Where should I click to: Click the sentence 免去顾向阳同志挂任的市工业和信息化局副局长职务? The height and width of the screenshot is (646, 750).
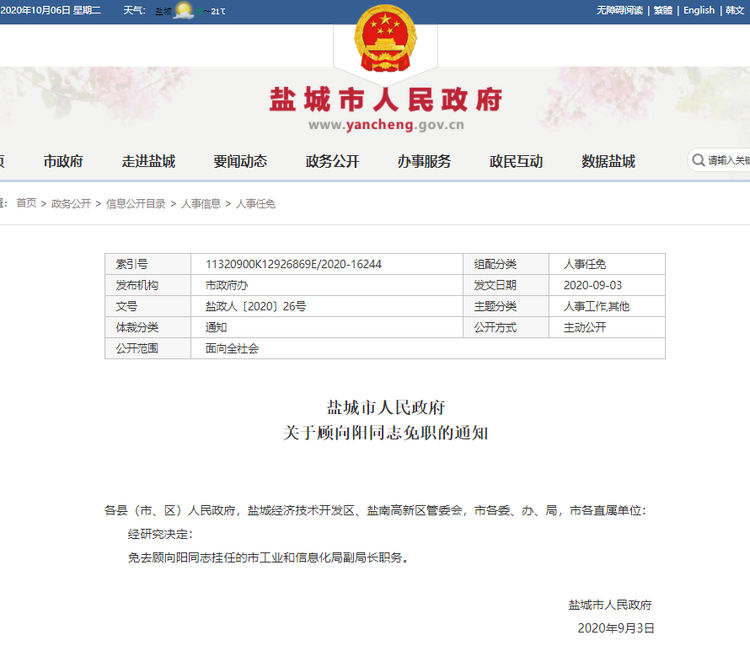coord(268,558)
